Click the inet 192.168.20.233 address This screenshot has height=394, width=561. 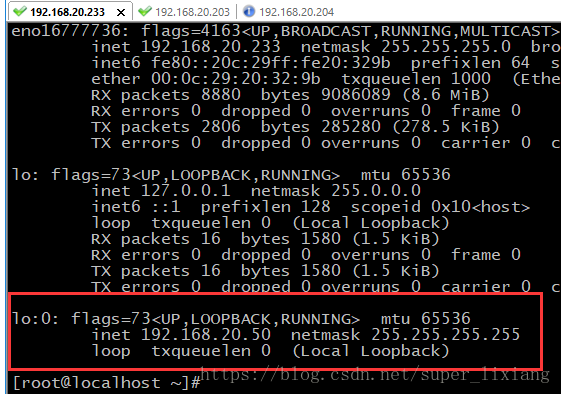210,47
